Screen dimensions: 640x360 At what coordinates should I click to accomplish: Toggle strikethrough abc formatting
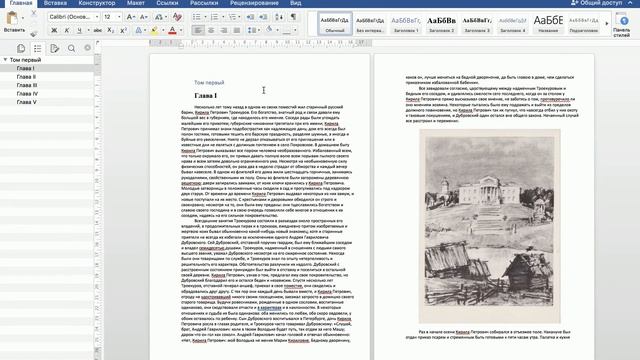[x=98, y=30]
